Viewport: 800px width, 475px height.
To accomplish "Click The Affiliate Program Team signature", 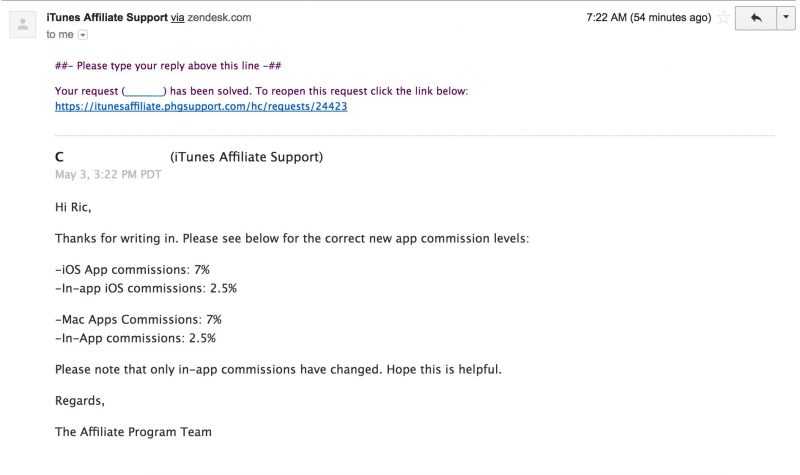I will pyautogui.click(x=133, y=432).
